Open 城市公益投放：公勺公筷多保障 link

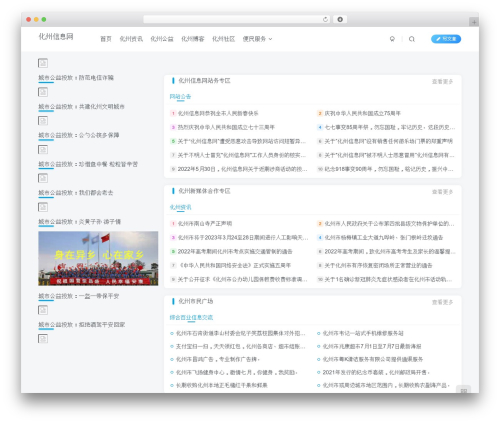[x=79, y=135]
